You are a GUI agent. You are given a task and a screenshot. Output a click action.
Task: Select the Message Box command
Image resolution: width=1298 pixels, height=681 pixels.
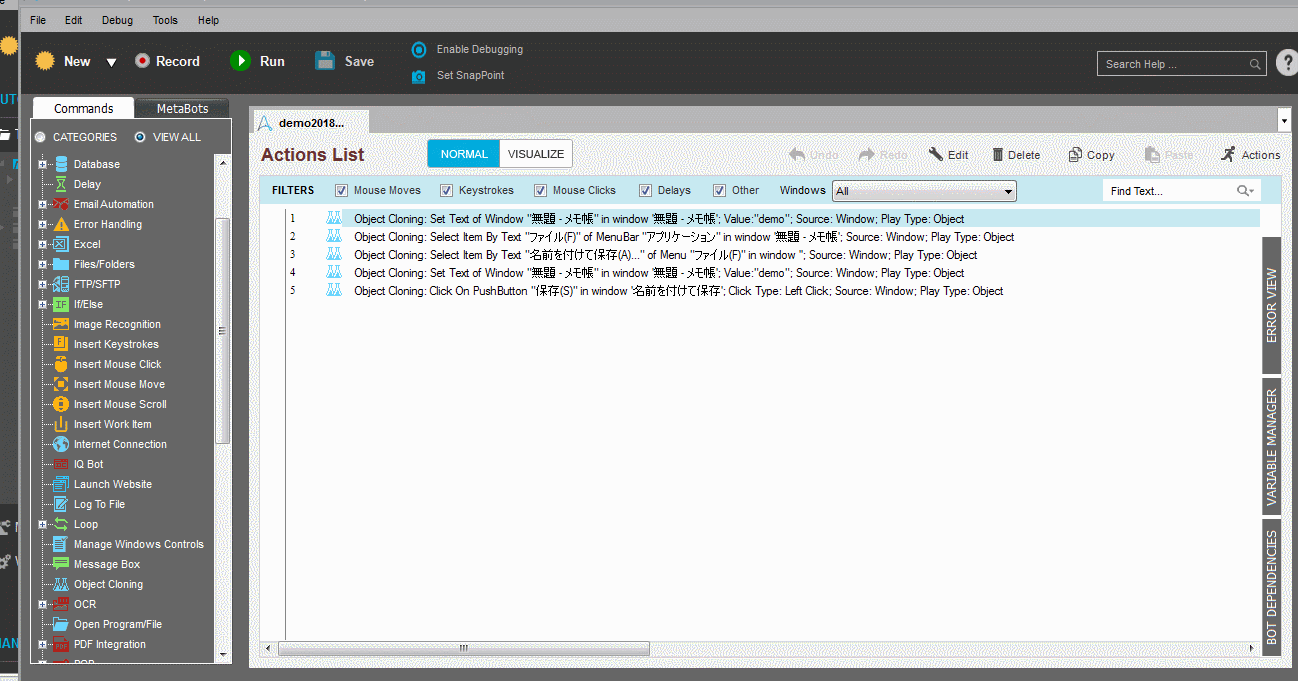pyautogui.click(x=106, y=564)
